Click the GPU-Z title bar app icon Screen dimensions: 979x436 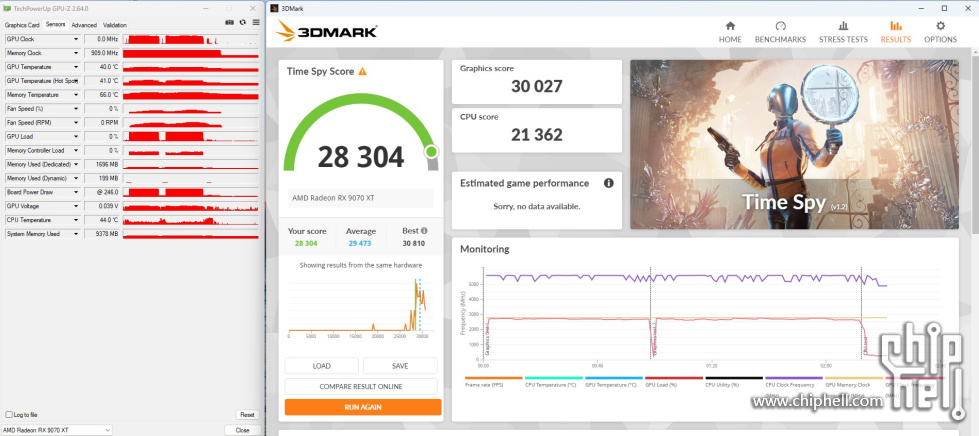pyautogui.click(x=7, y=8)
